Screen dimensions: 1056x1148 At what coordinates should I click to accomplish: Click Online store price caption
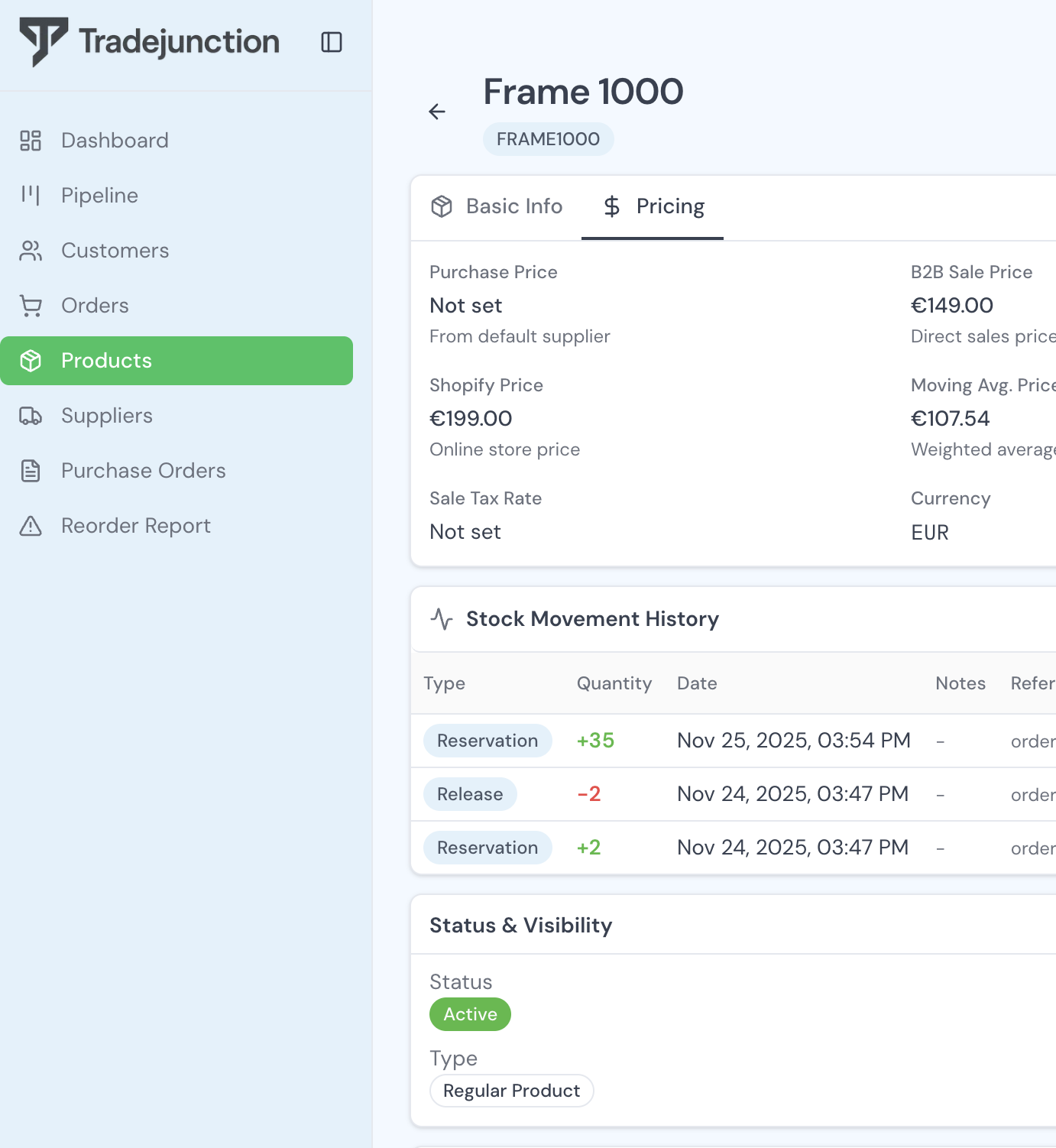[505, 449]
